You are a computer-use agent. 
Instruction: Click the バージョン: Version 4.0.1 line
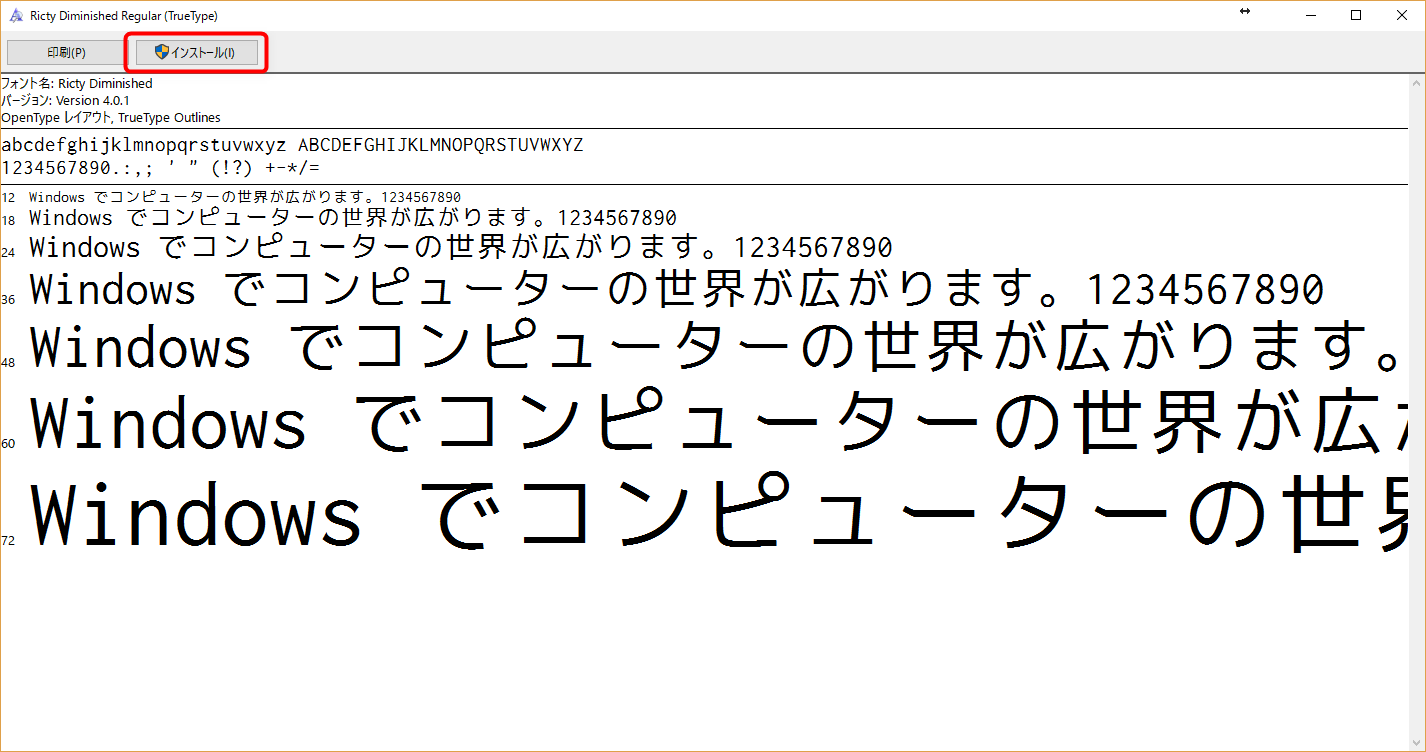pos(65,101)
